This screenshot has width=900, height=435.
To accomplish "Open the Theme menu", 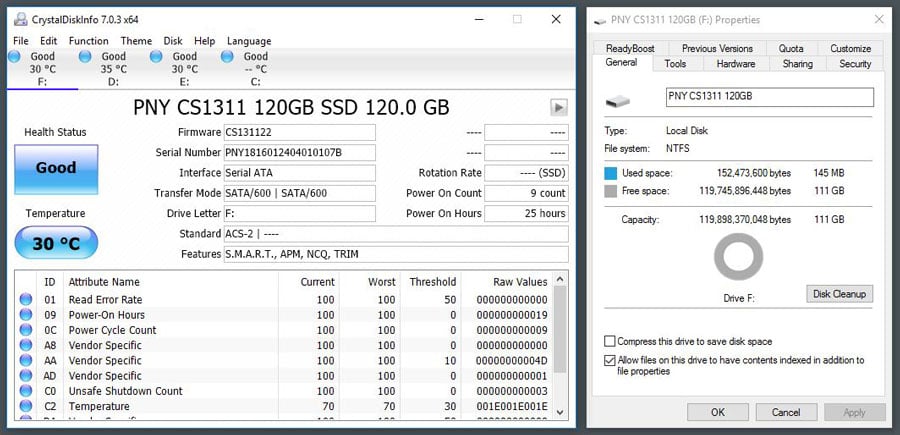I will click(136, 41).
